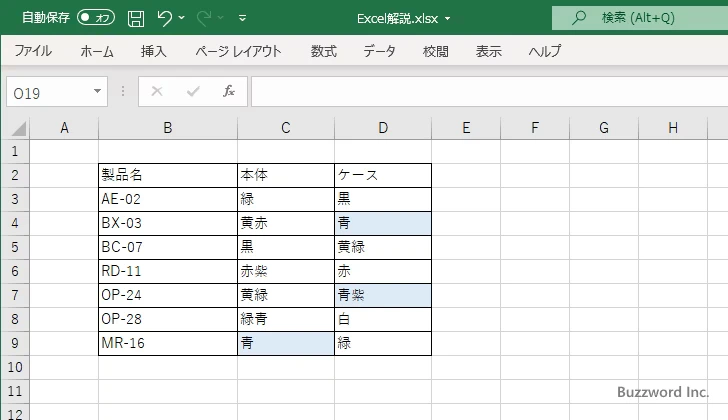Select column A header
The image size is (728, 420).
(64, 128)
